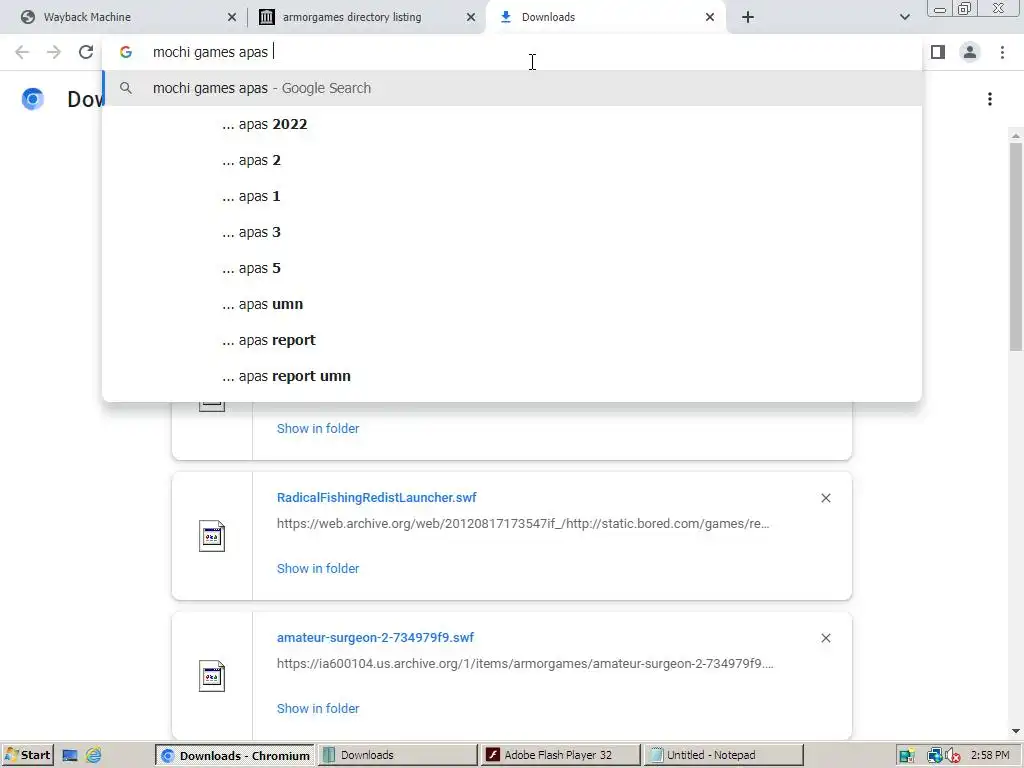Click the muted volume tray icon
Screen dimensions: 1024x768
click(952, 756)
